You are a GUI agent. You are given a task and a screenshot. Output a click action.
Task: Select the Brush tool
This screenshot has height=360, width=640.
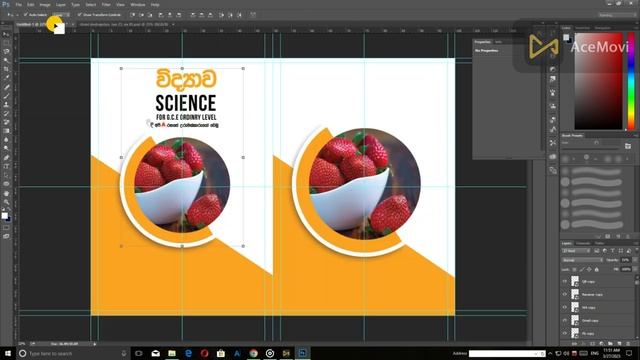coord(6,96)
